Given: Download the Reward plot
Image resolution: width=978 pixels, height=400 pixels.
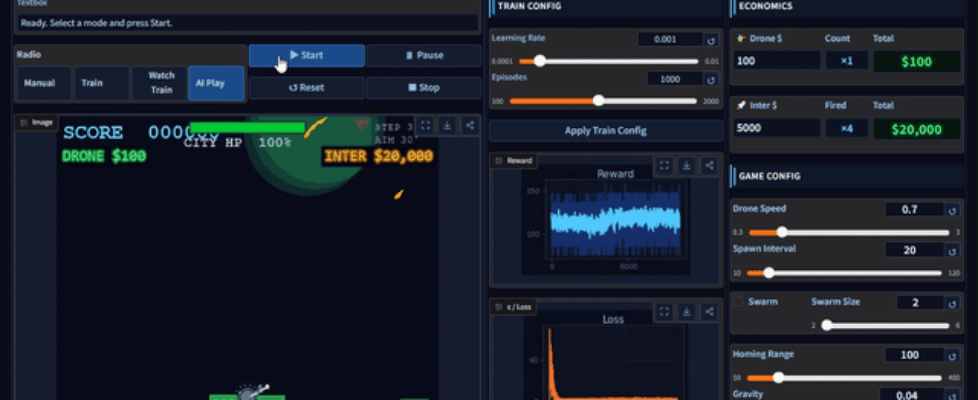Looking at the screenshot, I should (686, 166).
